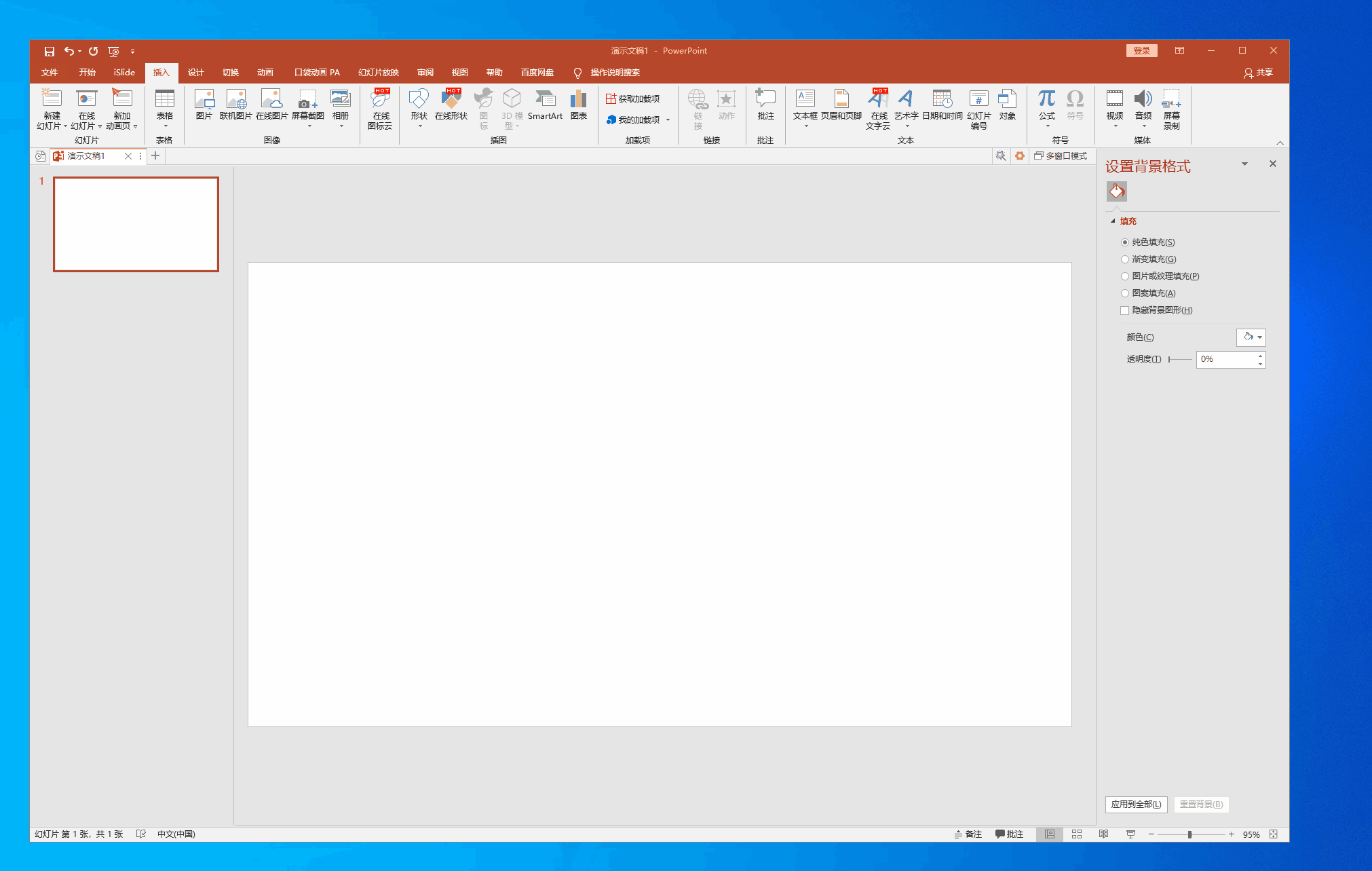Screen dimensions: 1372x871
Task: Select Solid fill (纯色填充) radio option
Action: pos(1125,242)
